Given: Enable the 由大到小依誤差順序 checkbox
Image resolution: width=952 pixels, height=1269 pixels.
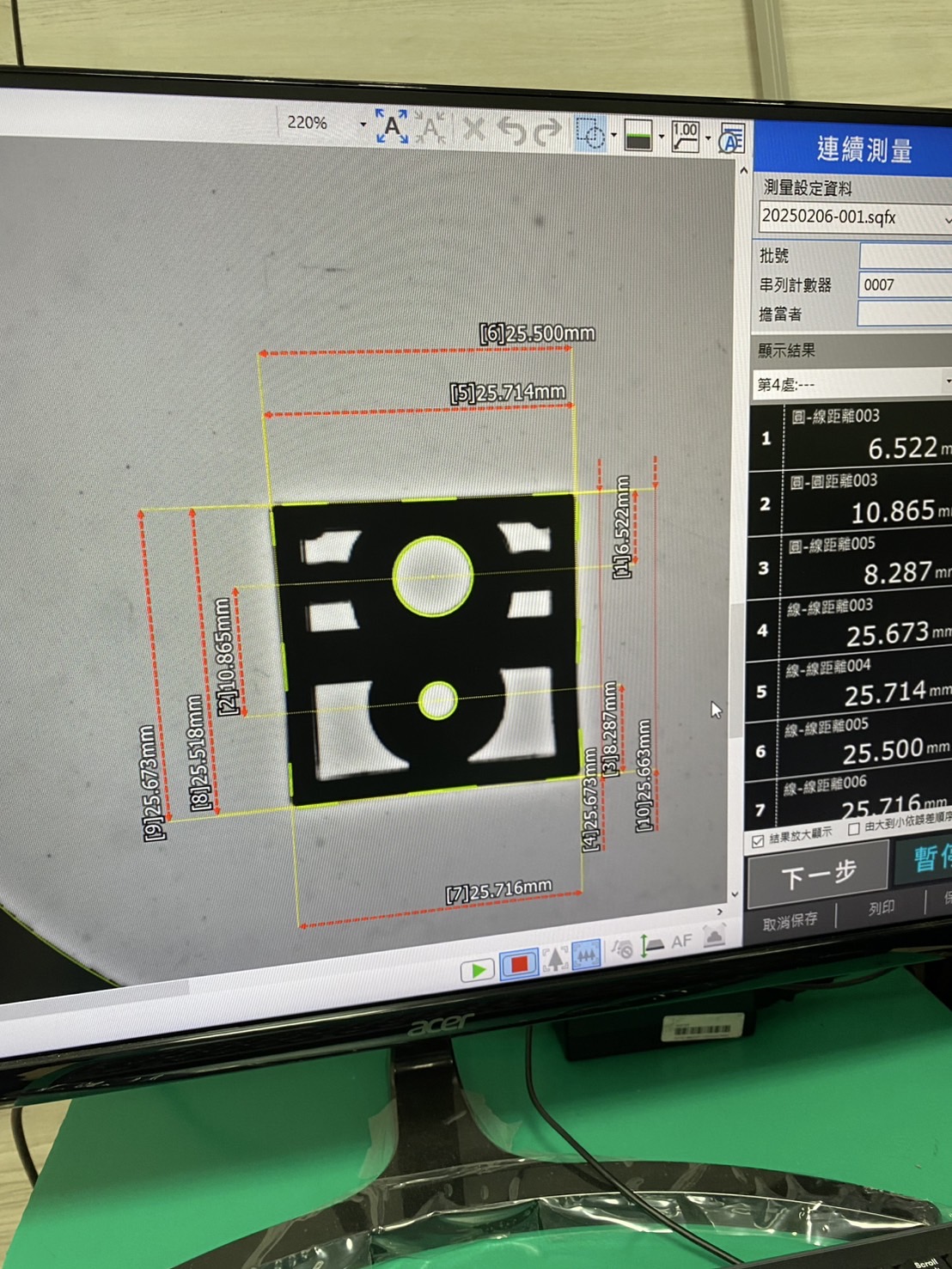Looking at the screenshot, I should click(x=853, y=829).
